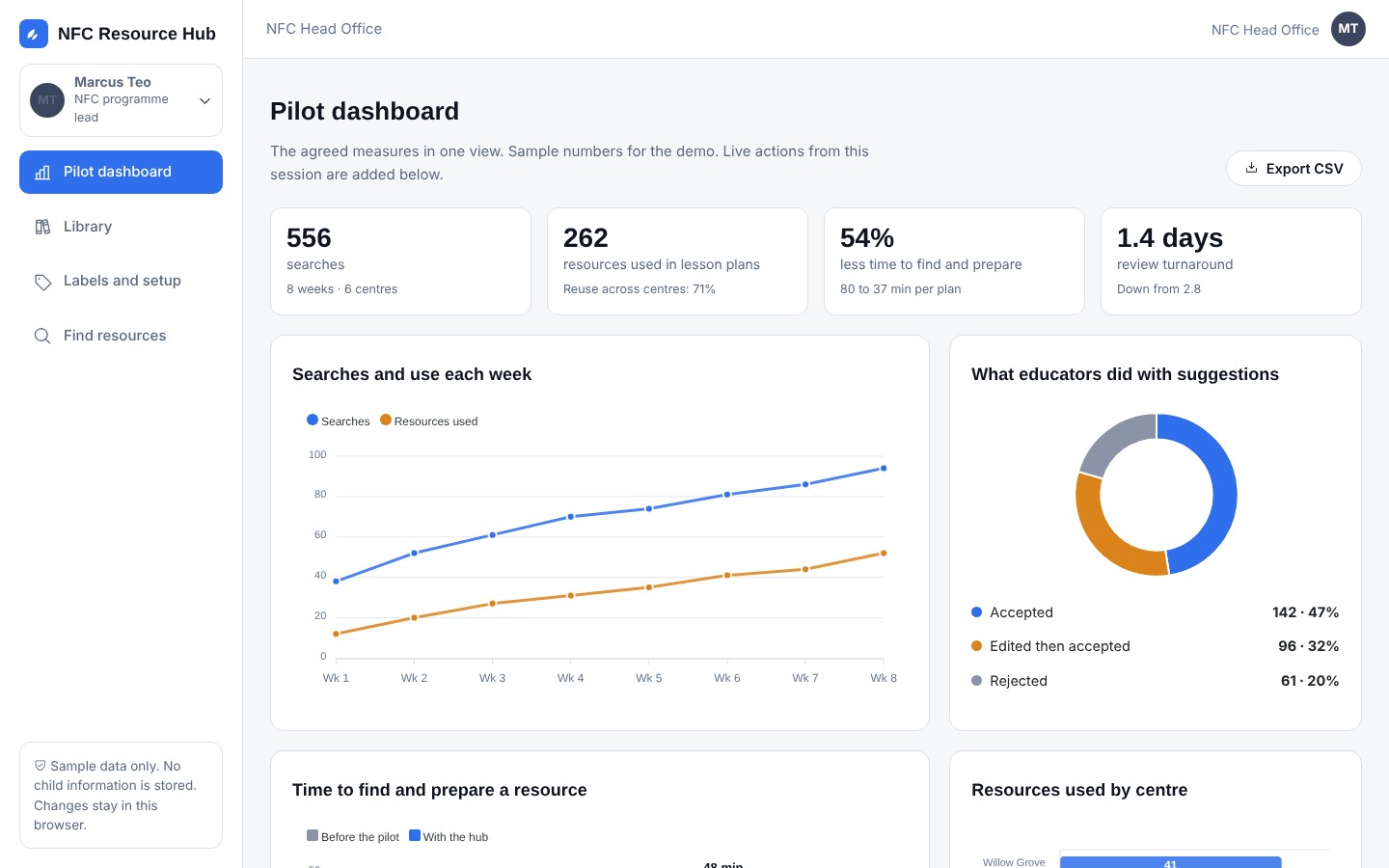Toggle the Resources used legend item

tap(429, 420)
